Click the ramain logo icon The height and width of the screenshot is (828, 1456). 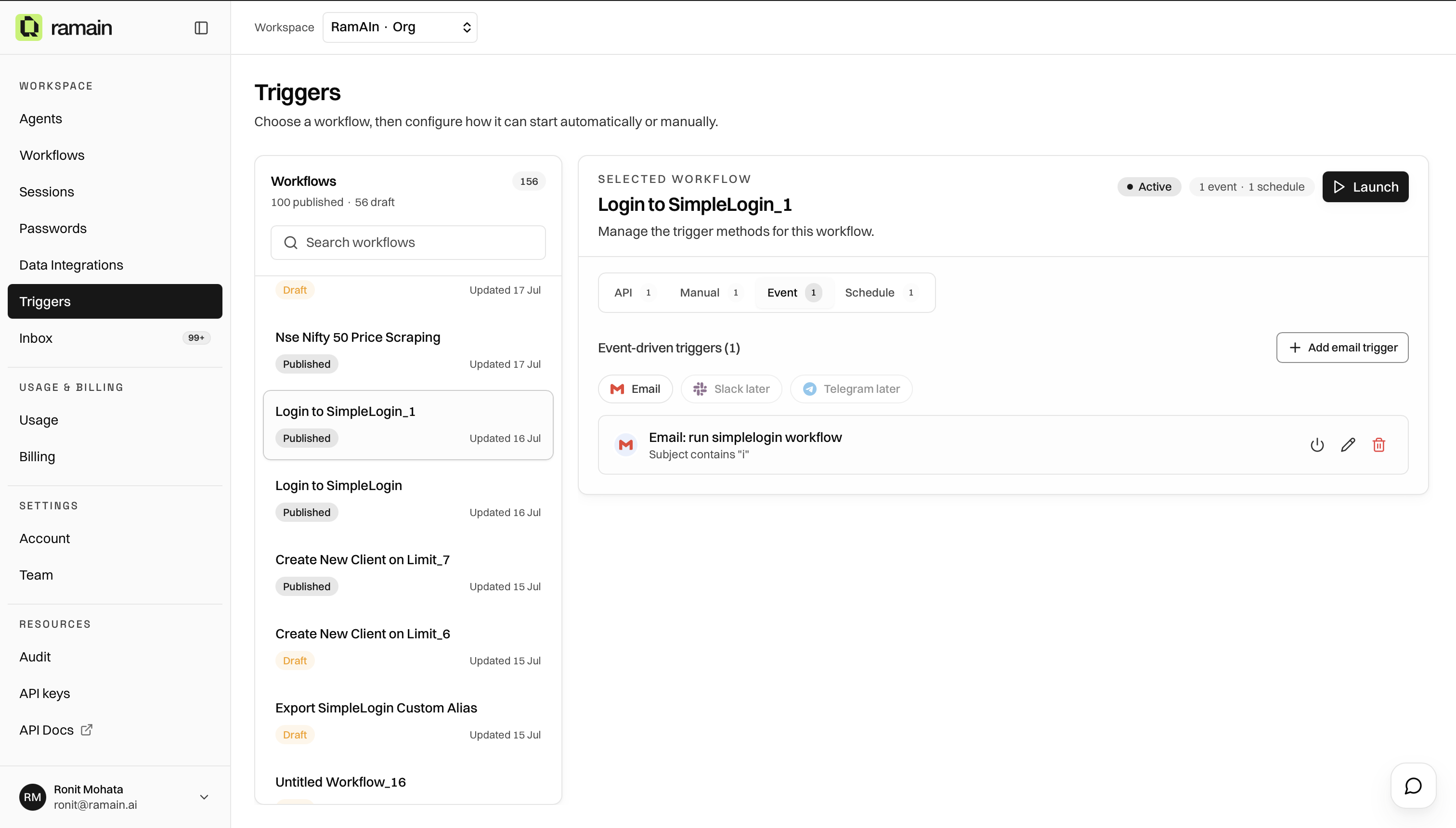[28, 27]
